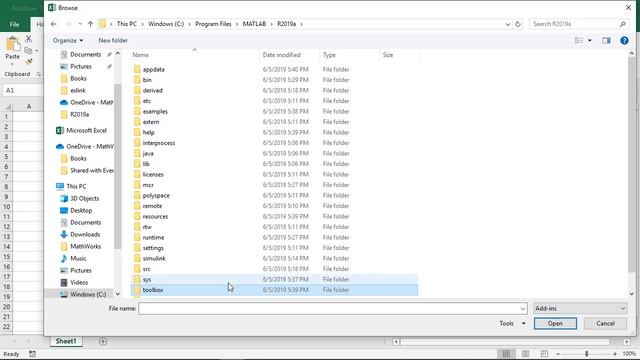Expand the File name history dropdown

tap(522, 309)
